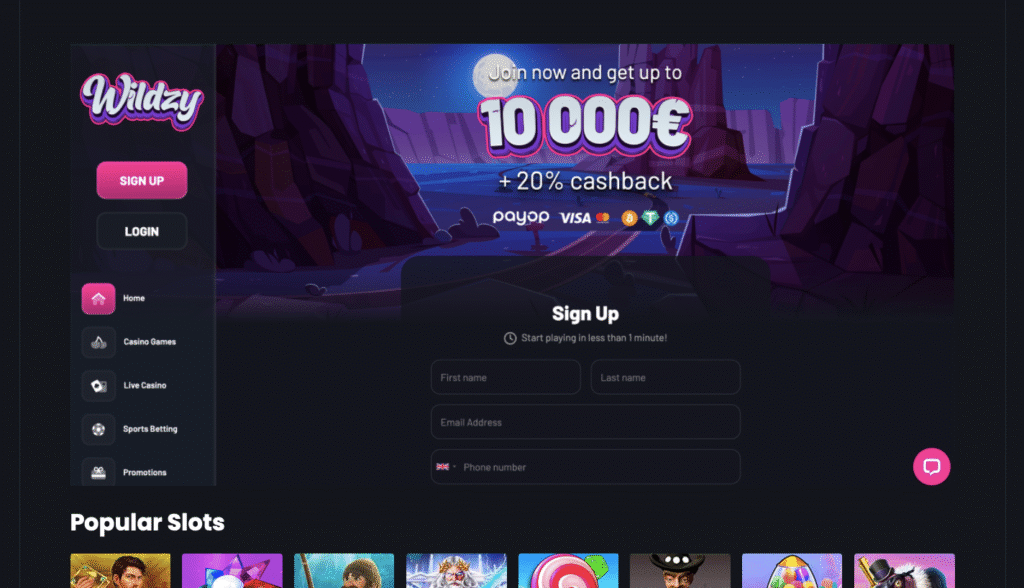Screen dimensions: 1024x588
Task: Open the Casino Games cherry icon
Action: tap(99, 342)
